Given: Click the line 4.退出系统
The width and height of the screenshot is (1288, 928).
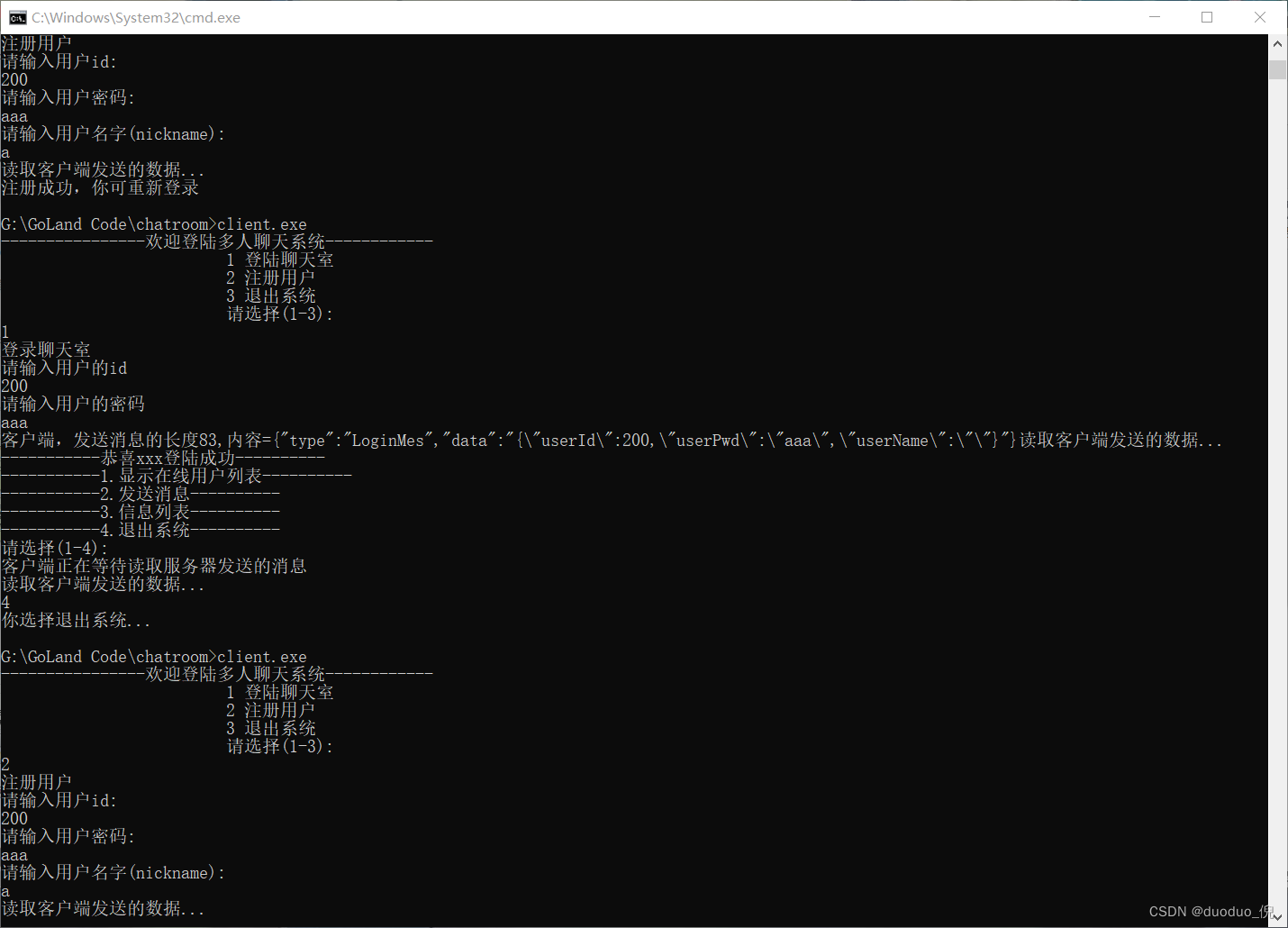Looking at the screenshot, I should [x=141, y=530].
